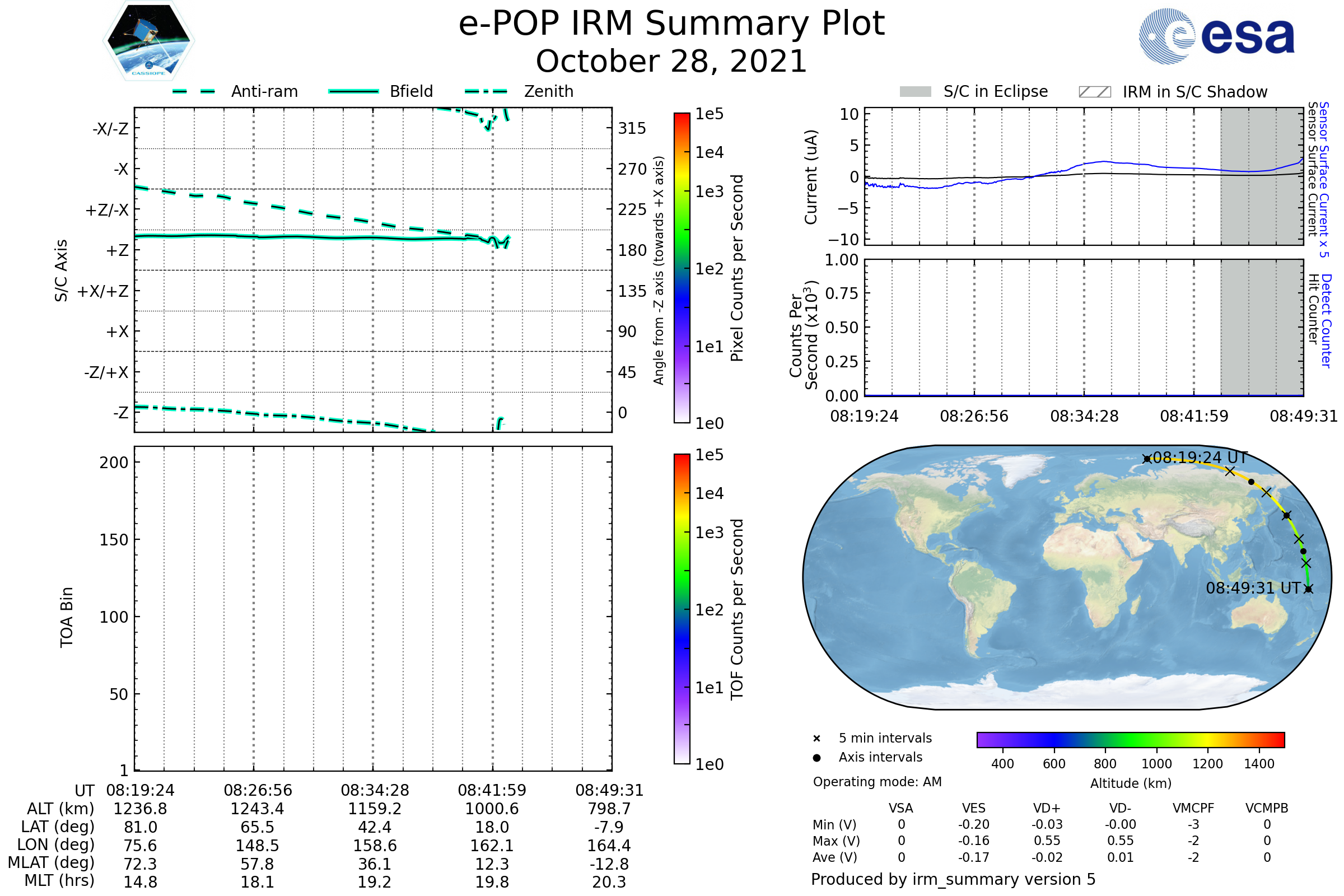1344x896 pixels.
Task: Click the Operating mode: AM text
Action: [877, 782]
